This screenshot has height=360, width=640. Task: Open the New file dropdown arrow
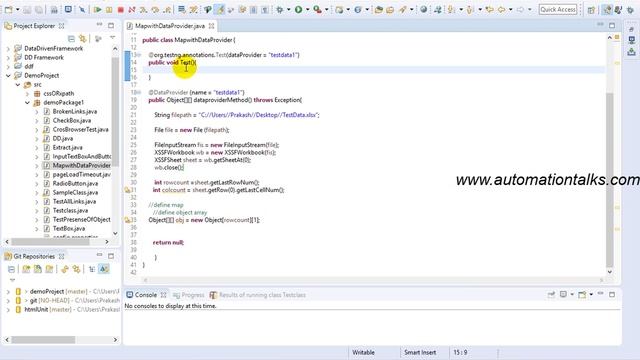(x=18, y=9)
